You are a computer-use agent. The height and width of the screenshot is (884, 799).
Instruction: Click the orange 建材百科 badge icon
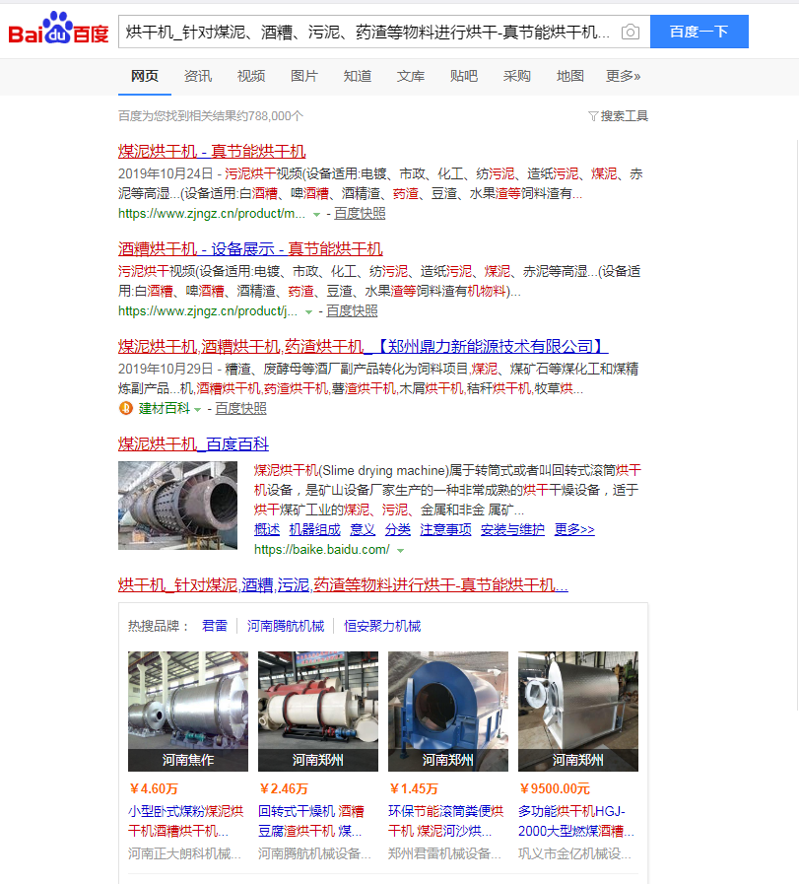126,408
